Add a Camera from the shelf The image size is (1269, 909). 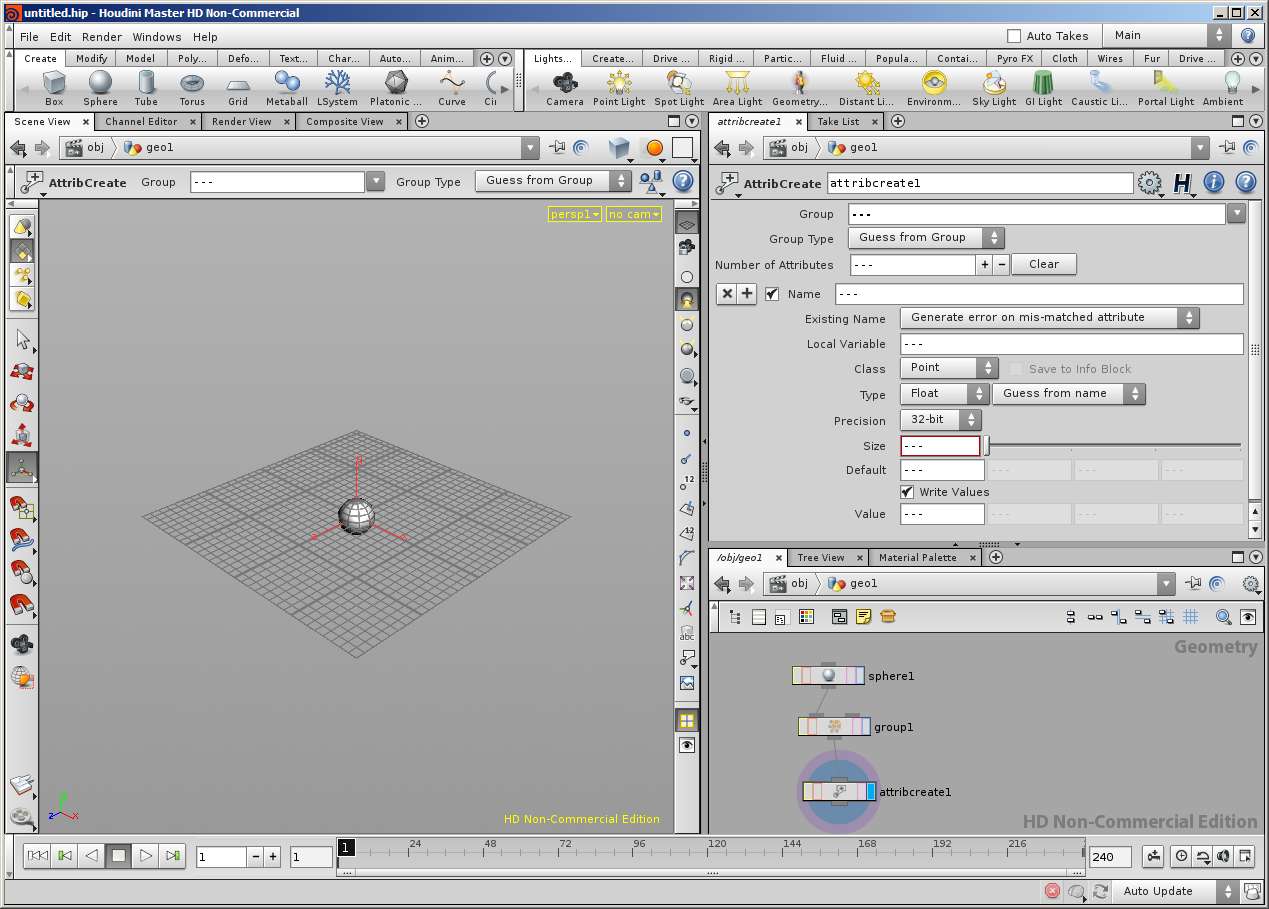click(x=565, y=88)
